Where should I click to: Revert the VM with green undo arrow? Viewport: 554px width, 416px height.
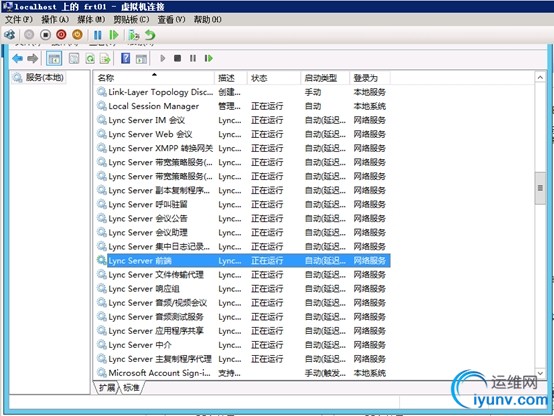click(150, 35)
